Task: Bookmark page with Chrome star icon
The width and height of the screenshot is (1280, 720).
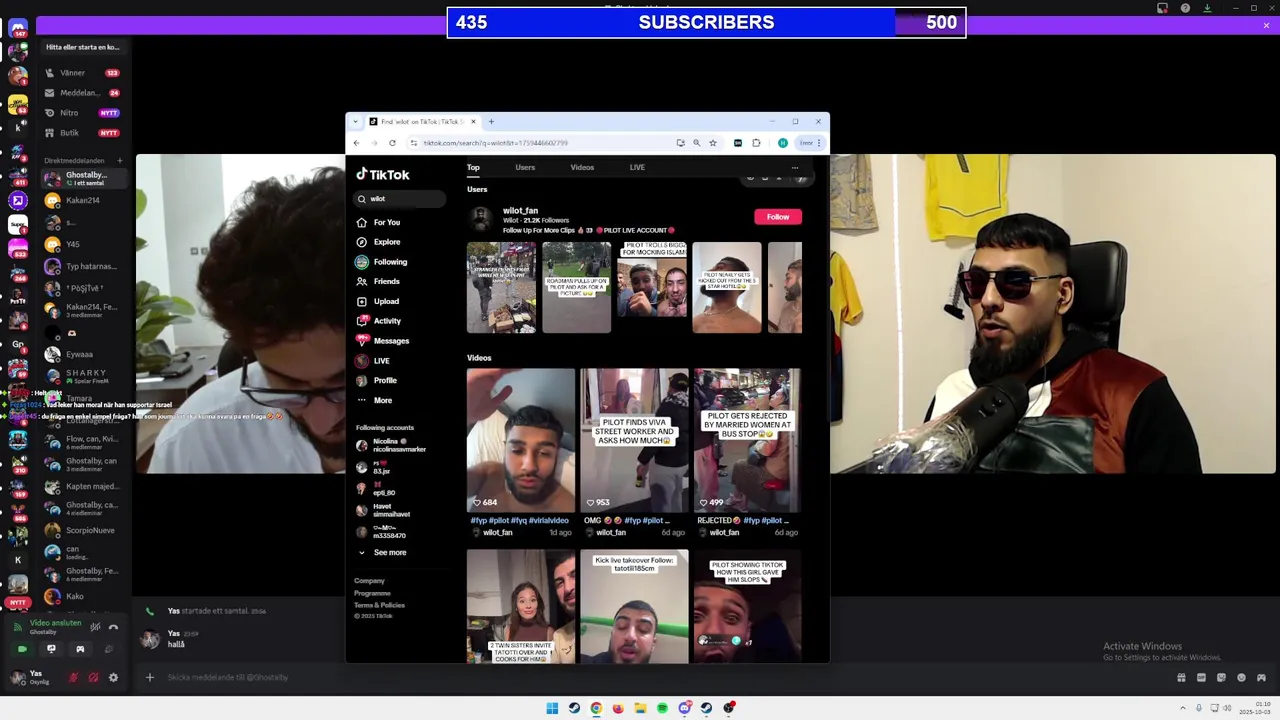Action: click(713, 143)
